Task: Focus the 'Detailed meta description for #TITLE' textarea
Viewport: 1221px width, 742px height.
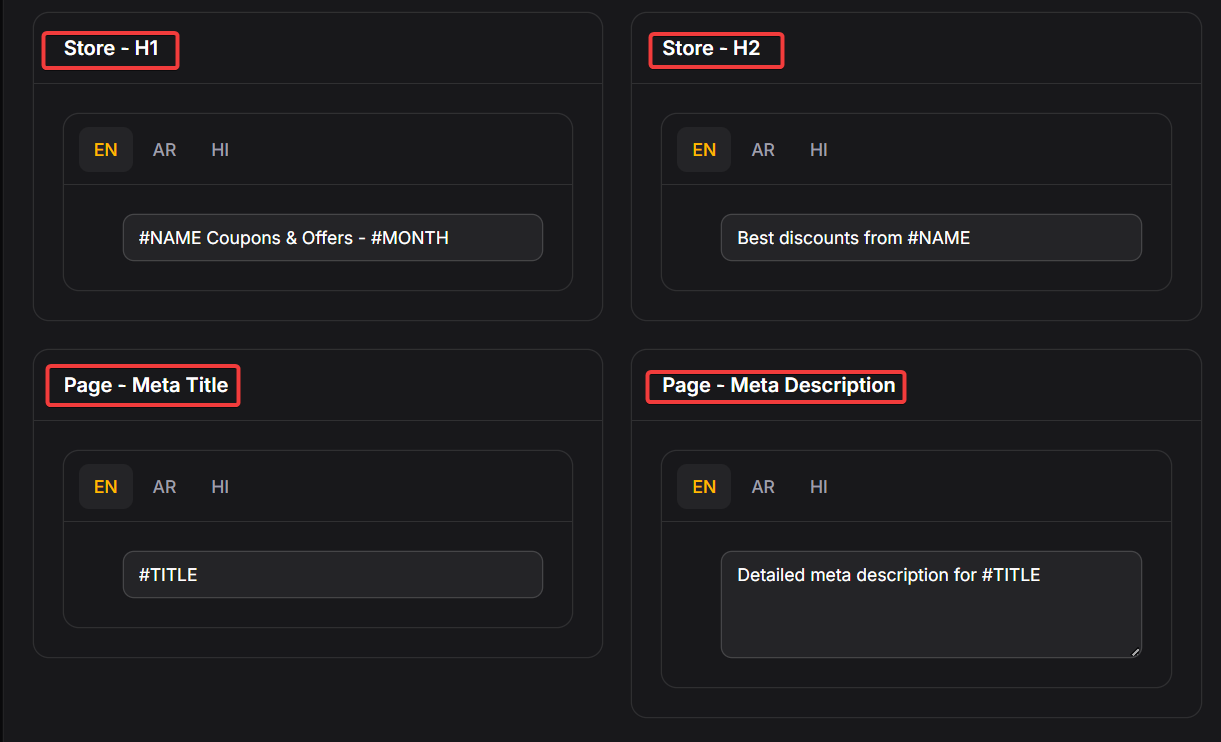Action: click(x=930, y=605)
